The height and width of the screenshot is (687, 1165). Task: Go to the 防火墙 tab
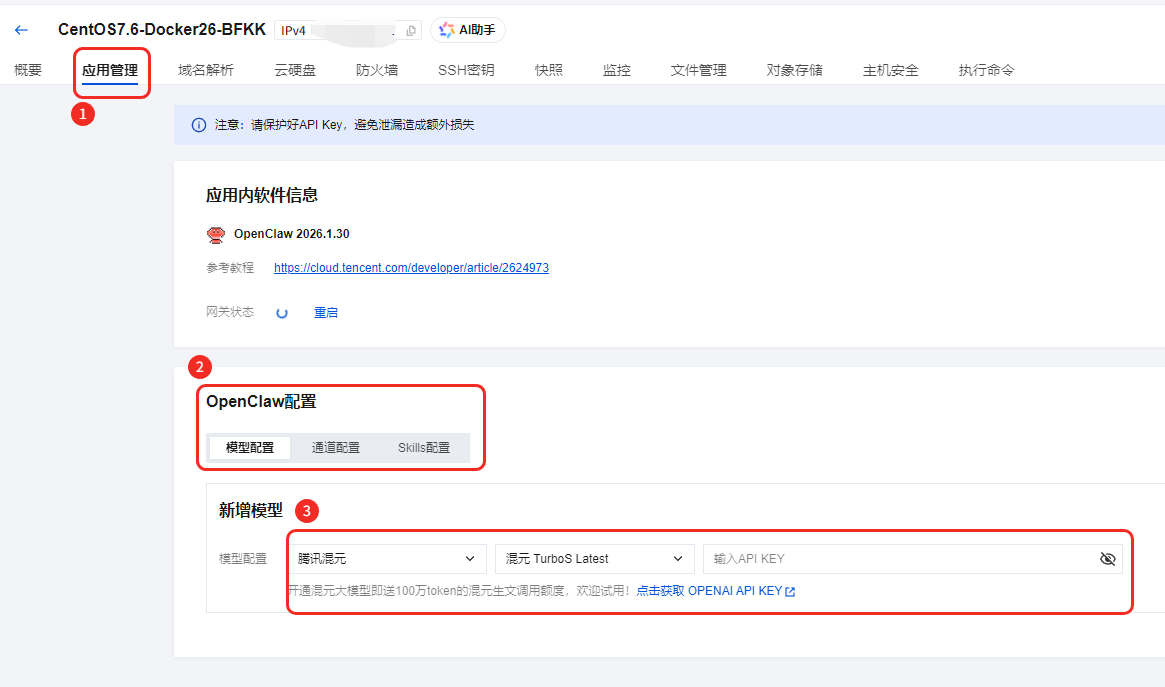pos(377,70)
